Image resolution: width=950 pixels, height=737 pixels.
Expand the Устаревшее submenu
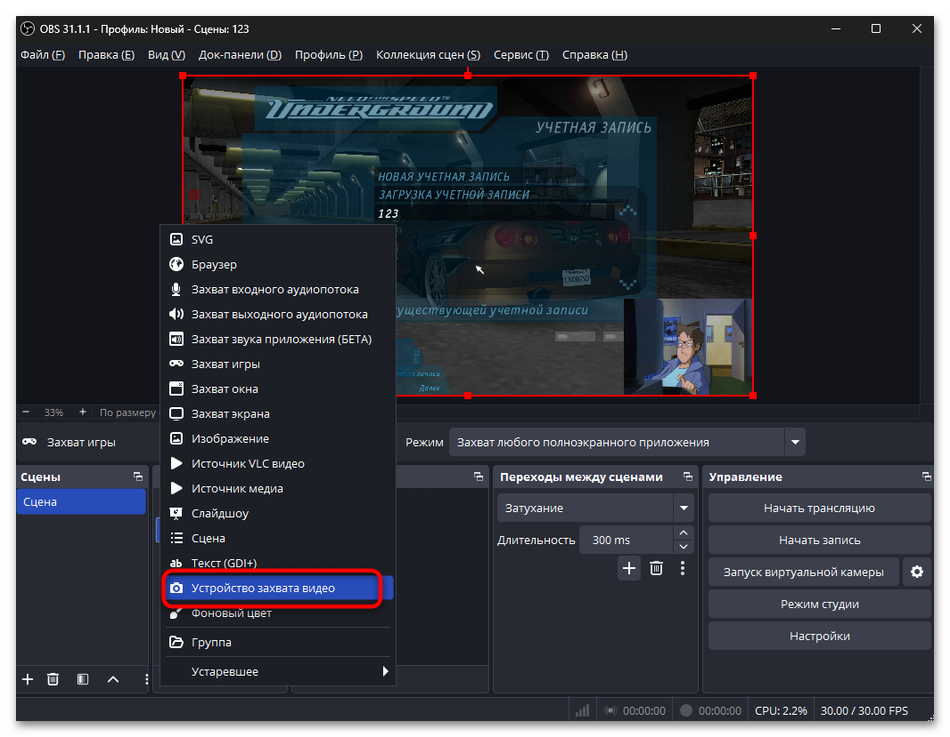click(279, 671)
